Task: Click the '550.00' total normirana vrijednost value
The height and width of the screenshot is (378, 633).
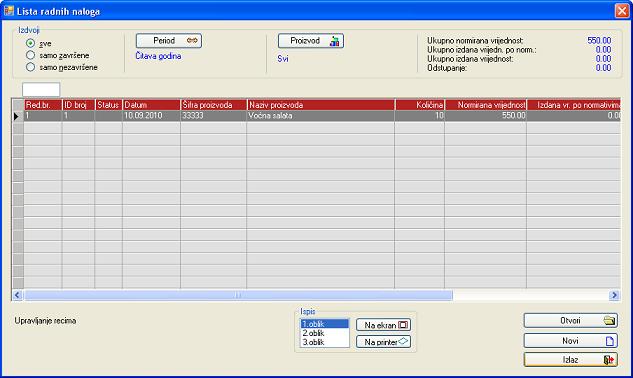Action: [x=599, y=40]
